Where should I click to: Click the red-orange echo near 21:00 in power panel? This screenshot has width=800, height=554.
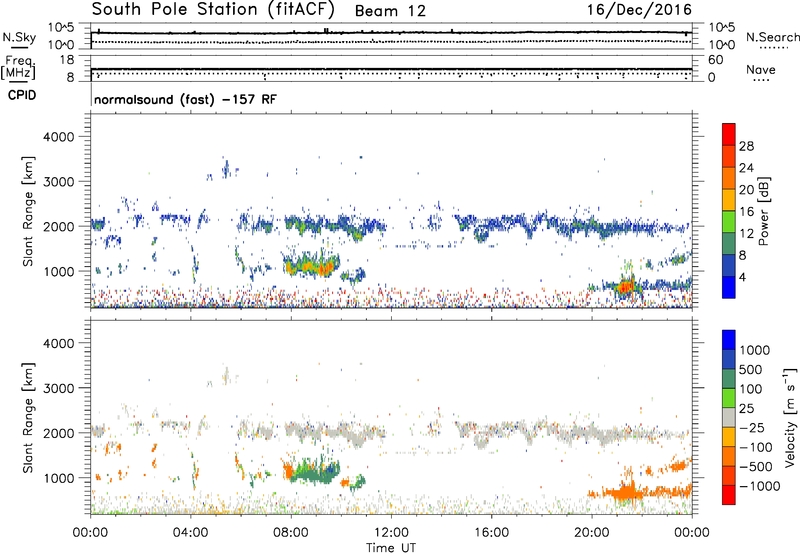pyautogui.click(x=626, y=287)
